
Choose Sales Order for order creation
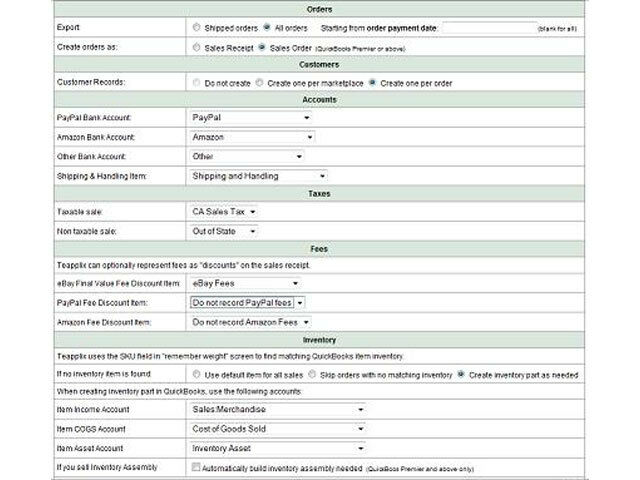click(262, 47)
